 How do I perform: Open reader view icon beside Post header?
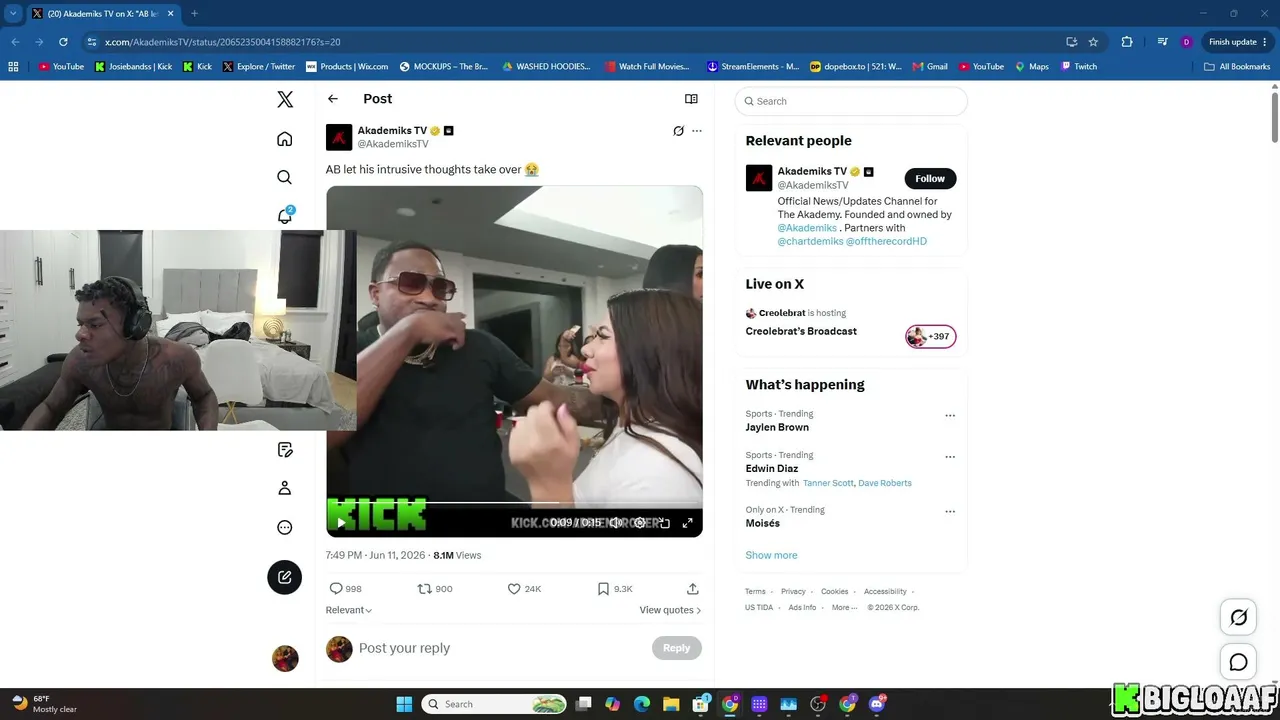(x=691, y=99)
